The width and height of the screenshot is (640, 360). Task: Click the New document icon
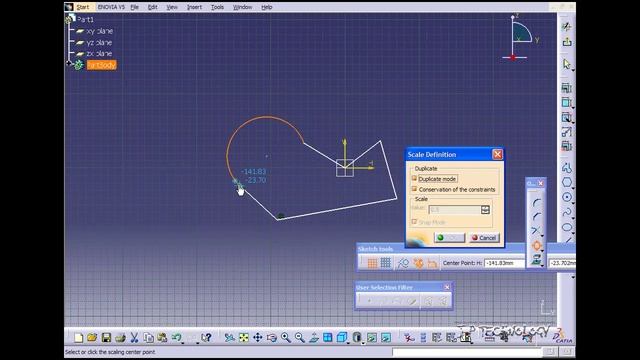pos(78,338)
